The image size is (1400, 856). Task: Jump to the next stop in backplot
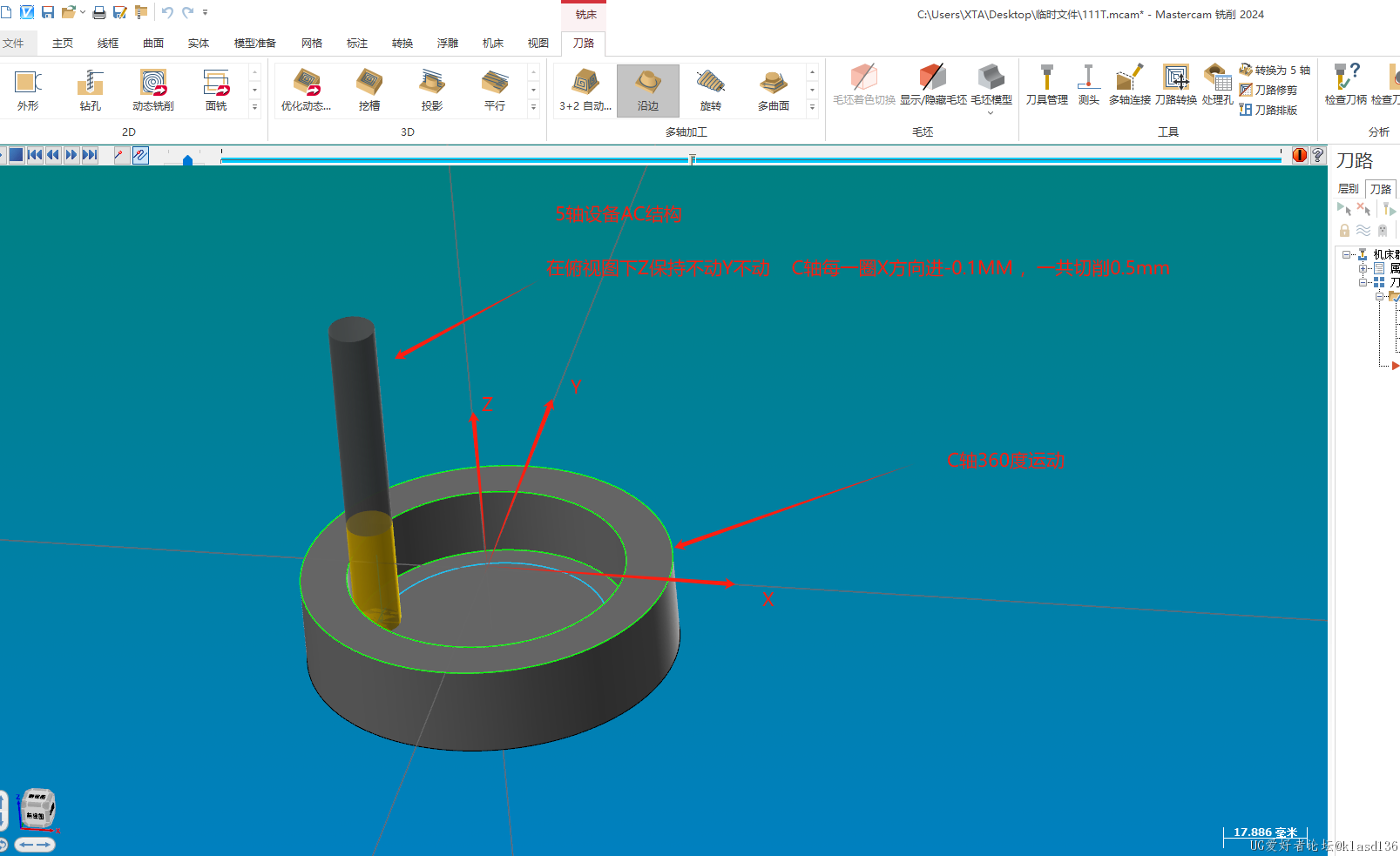[90, 155]
